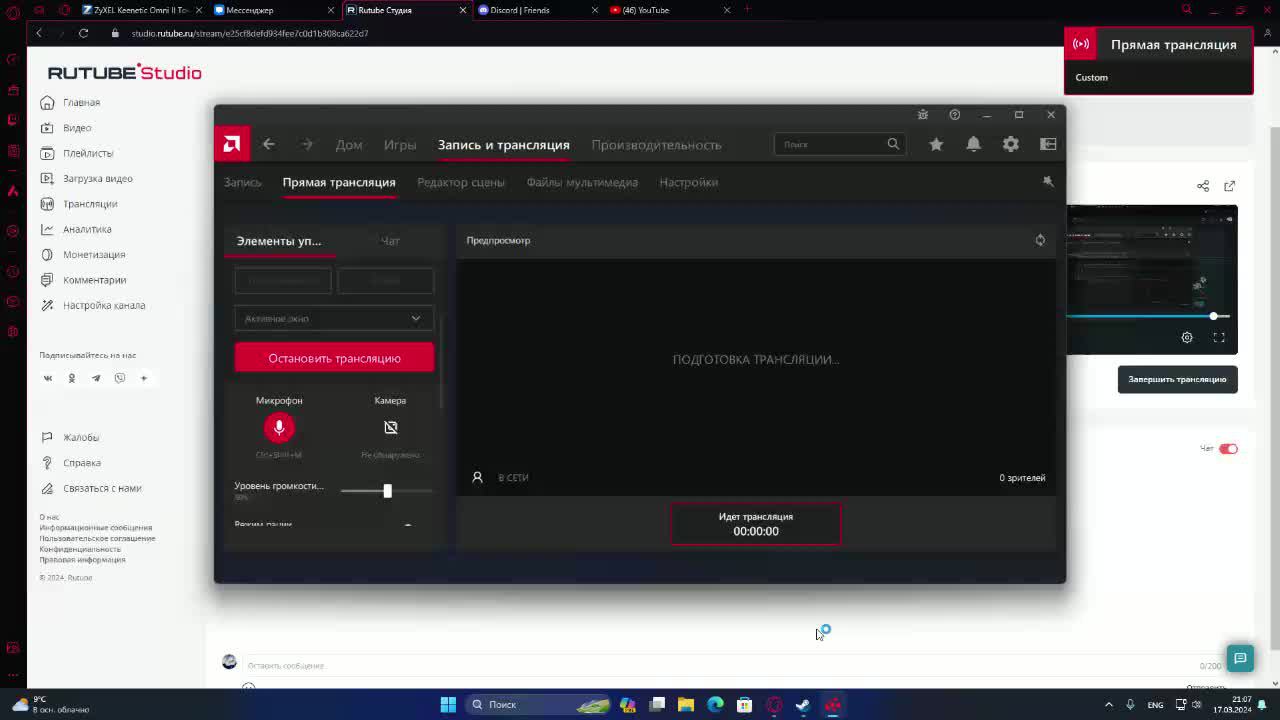Open Windows Start menu

click(x=448, y=705)
